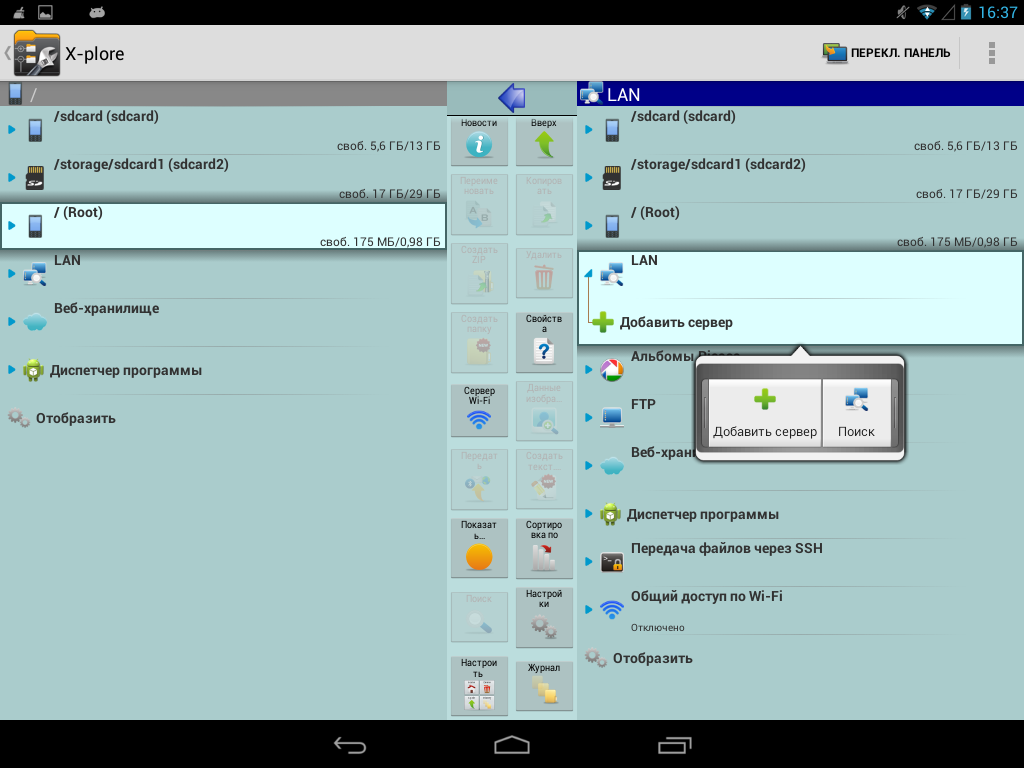
Task: Open Настроить buttons configuration
Action: click(x=479, y=686)
